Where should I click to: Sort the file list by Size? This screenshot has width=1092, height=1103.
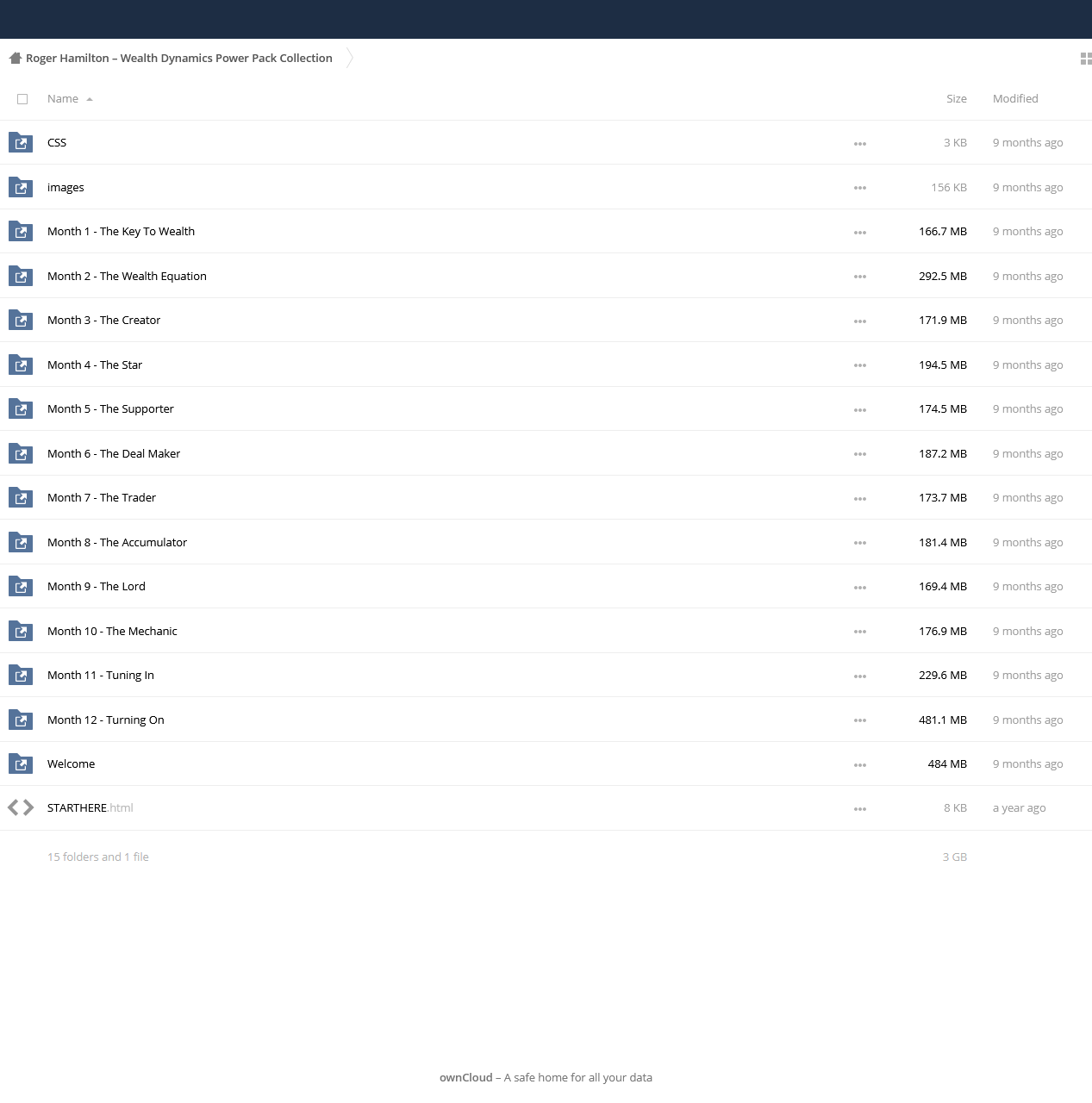tap(957, 99)
